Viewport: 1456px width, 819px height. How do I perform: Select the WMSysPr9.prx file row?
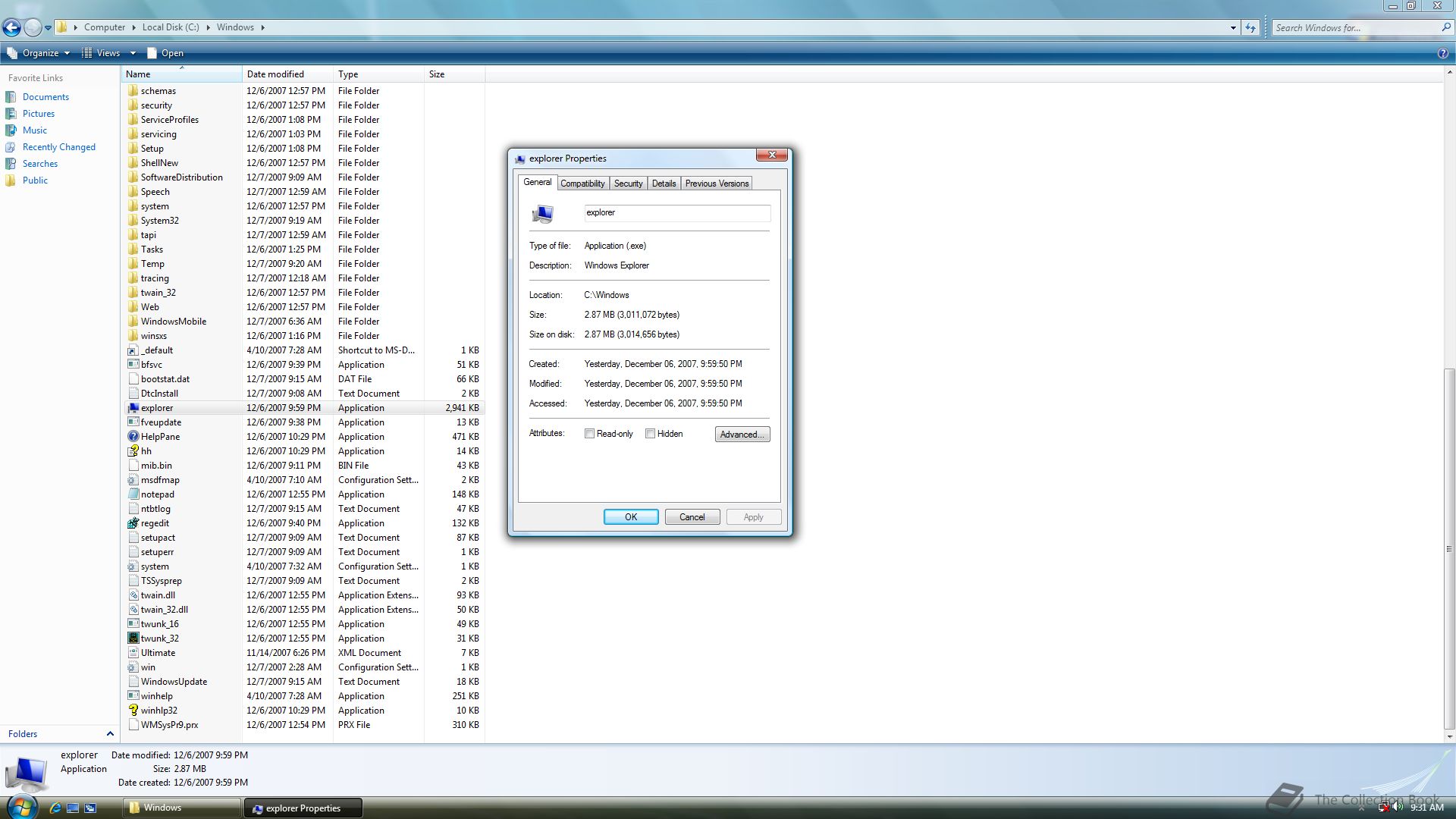304,725
